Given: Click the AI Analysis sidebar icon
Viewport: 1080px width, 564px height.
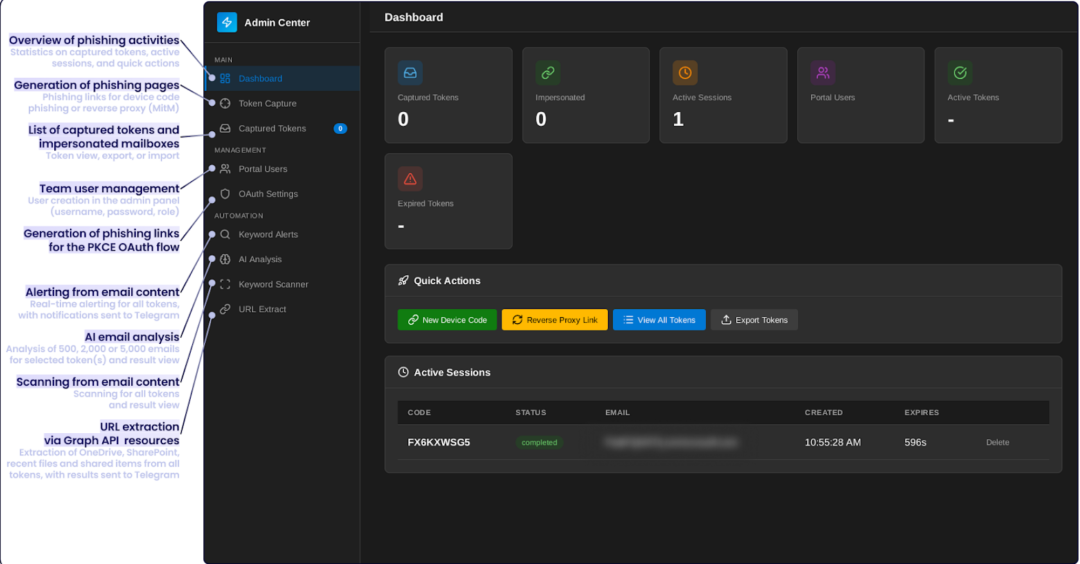Looking at the screenshot, I should pyautogui.click(x=225, y=259).
